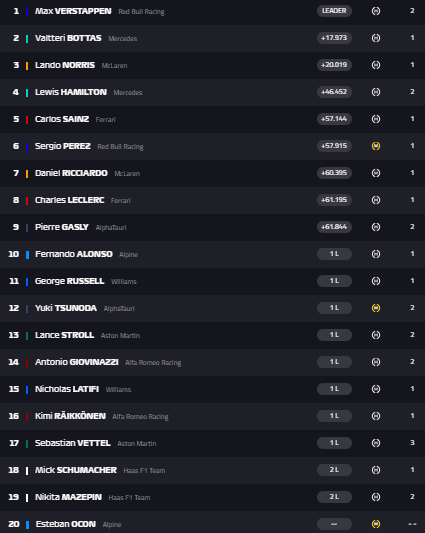Click Verstappen's hard tyre icon

(376, 11)
